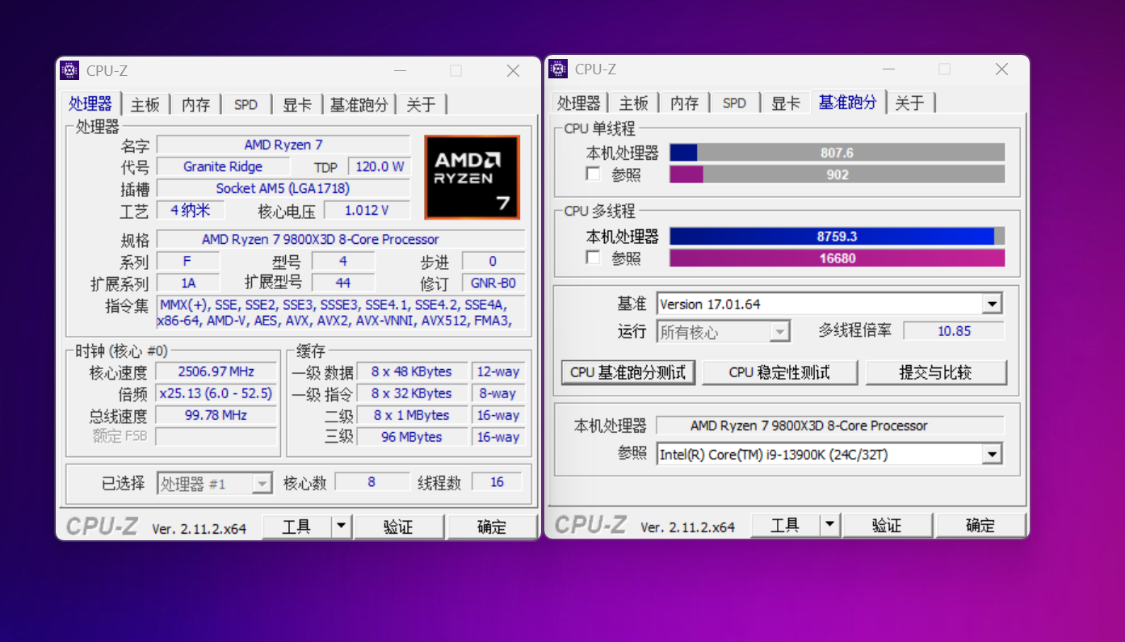Open the 关于 tab in the benchmark window
The width and height of the screenshot is (1125, 642).
click(x=910, y=103)
